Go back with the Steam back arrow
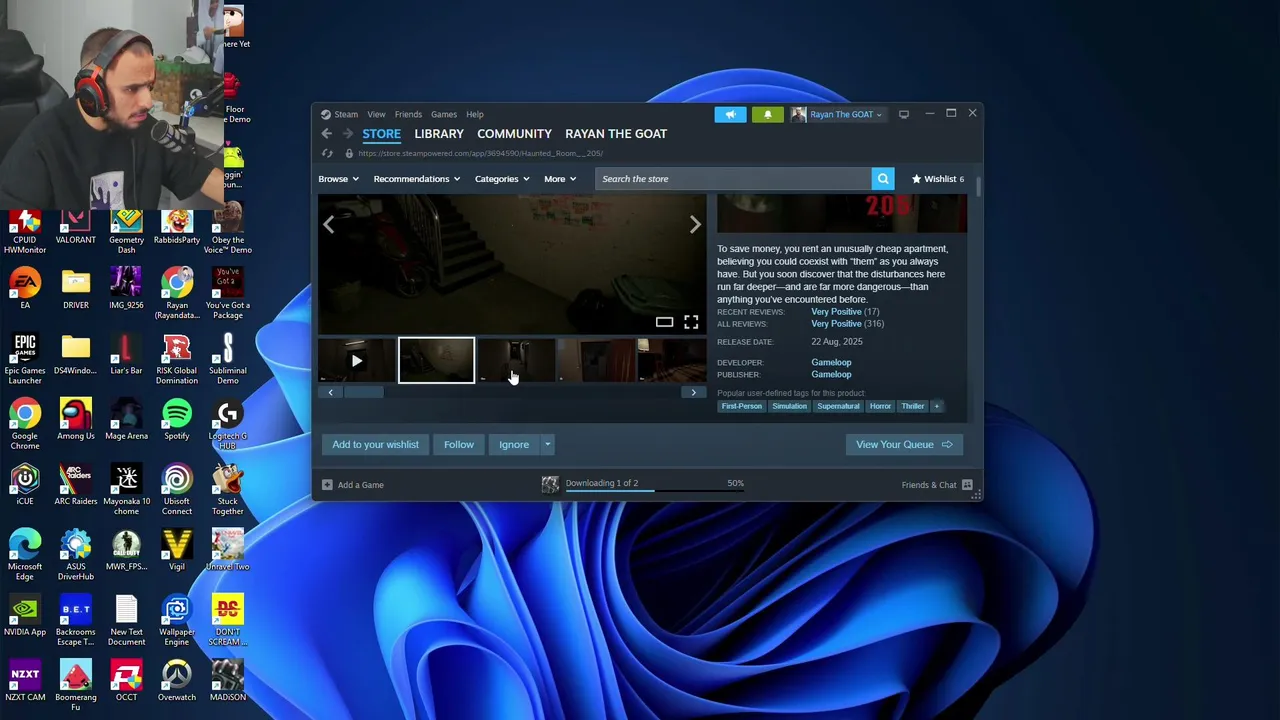This screenshot has height=720, width=1280. tap(326, 133)
